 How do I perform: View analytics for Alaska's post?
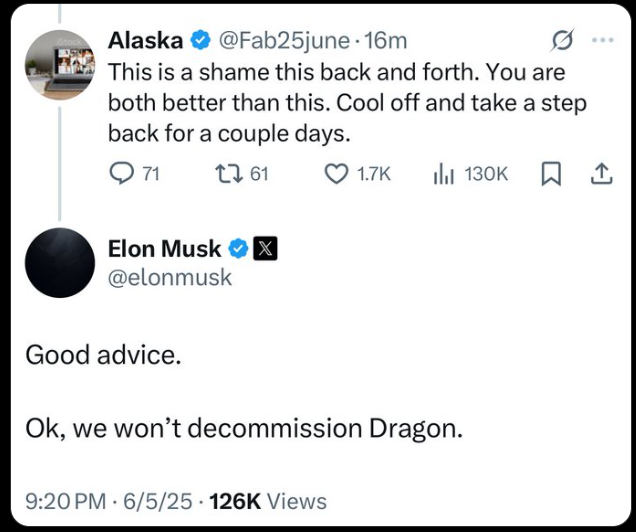click(x=444, y=174)
